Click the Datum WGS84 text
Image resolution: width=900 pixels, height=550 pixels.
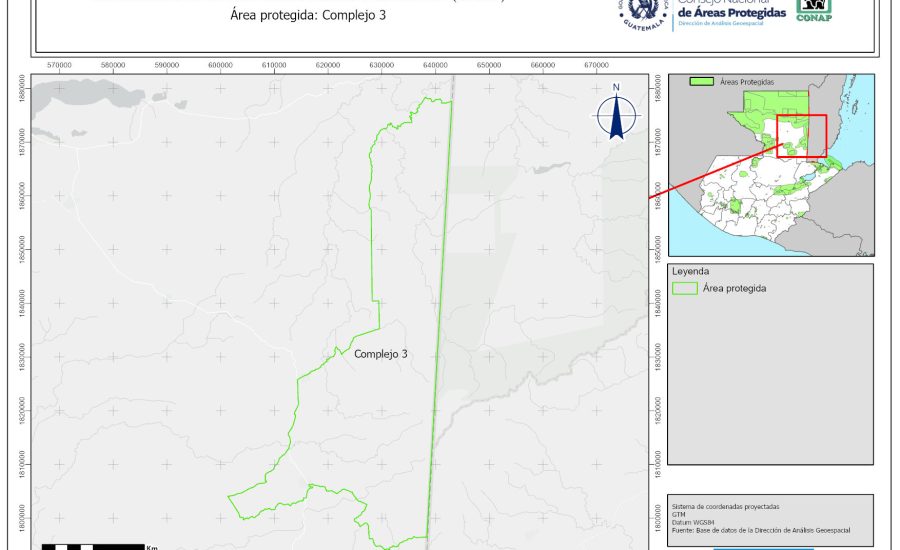coord(694,521)
